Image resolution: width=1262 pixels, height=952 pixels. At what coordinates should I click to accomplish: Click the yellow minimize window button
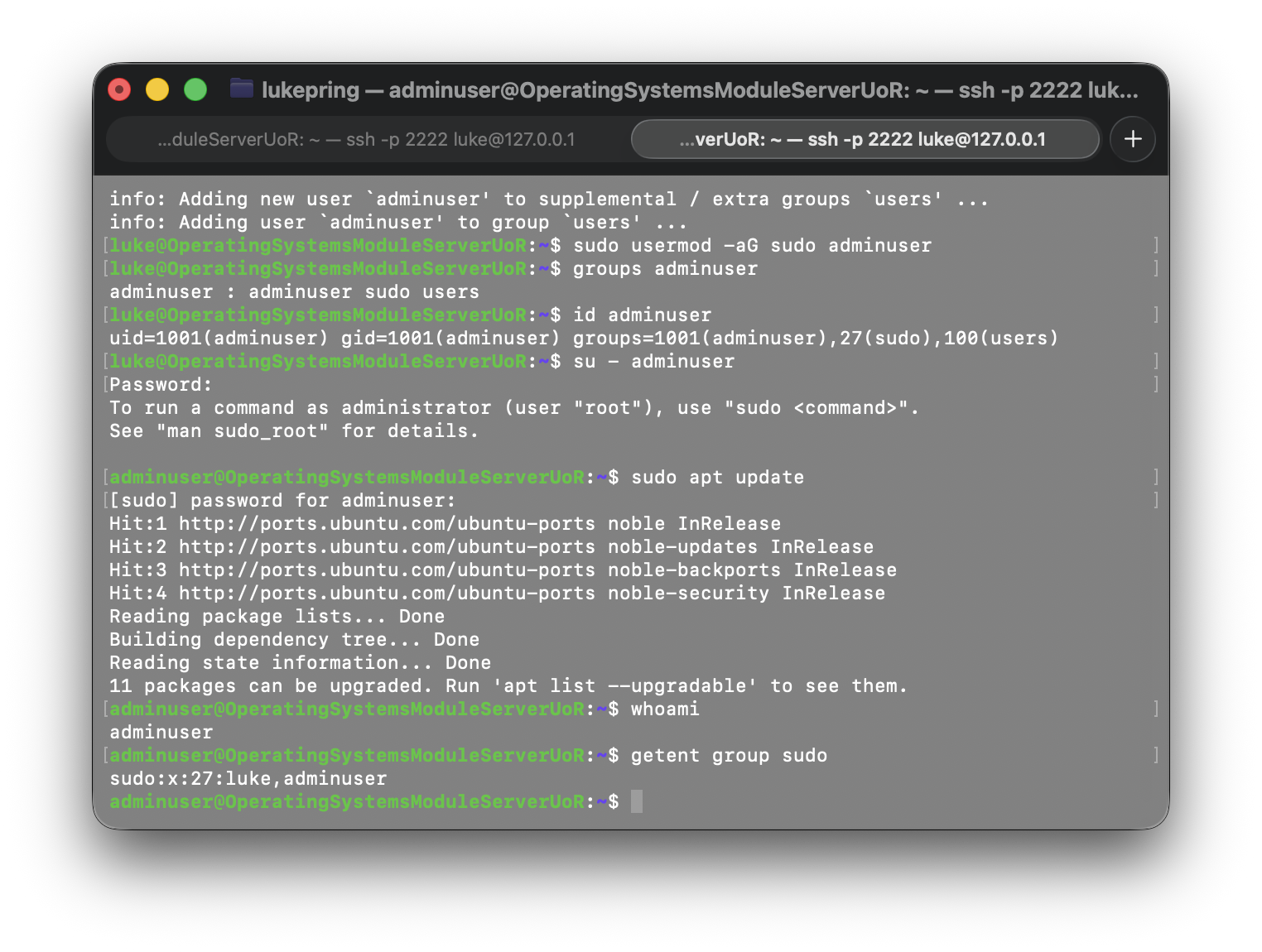point(157,89)
